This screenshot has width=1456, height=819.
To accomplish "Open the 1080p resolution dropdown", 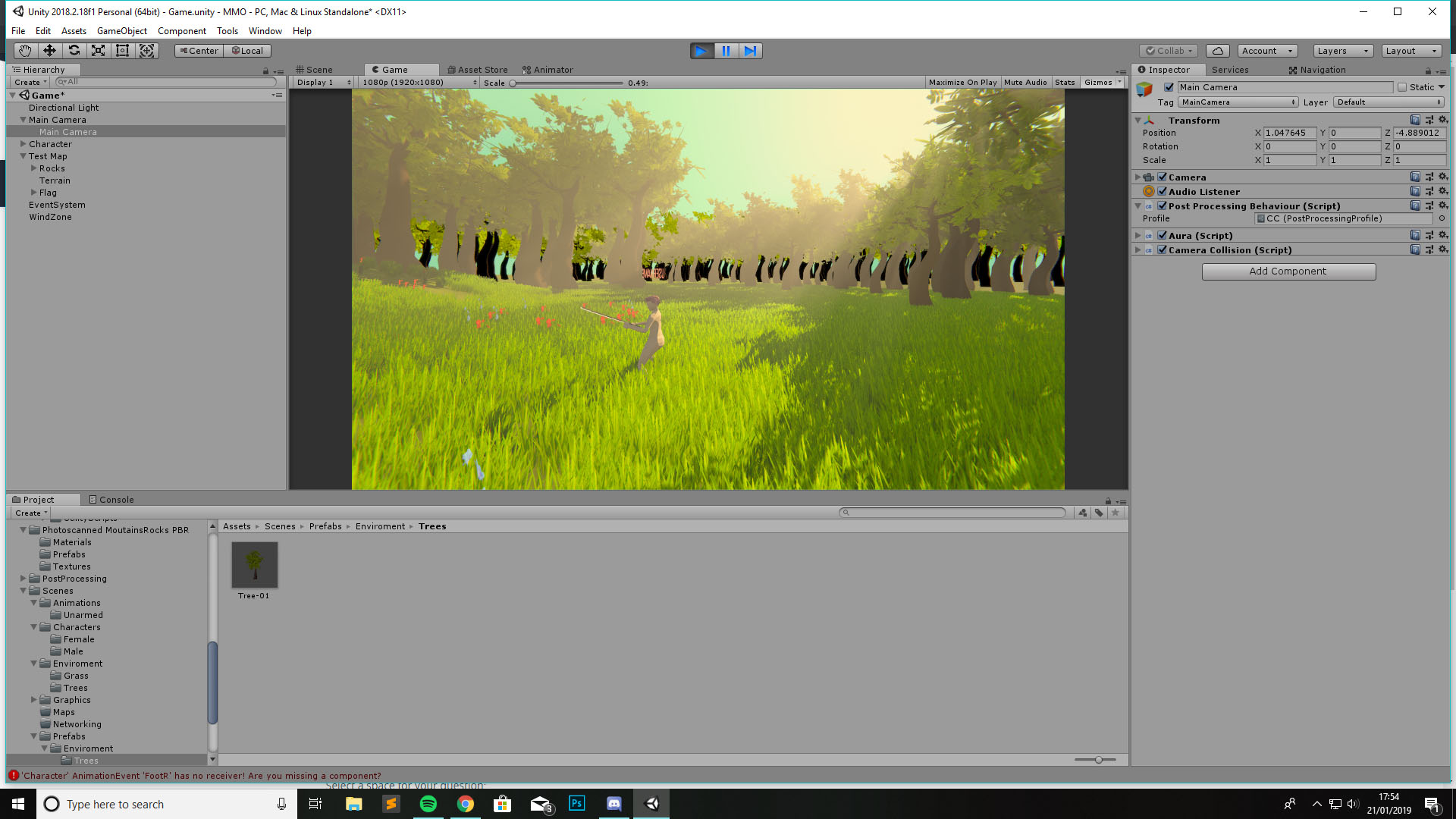I will (419, 83).
